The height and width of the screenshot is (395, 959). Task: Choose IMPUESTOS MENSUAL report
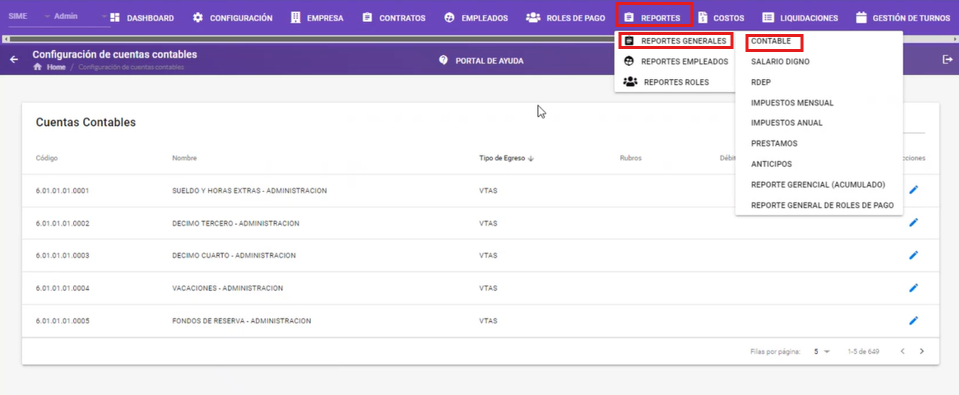(x=792, y=103)
